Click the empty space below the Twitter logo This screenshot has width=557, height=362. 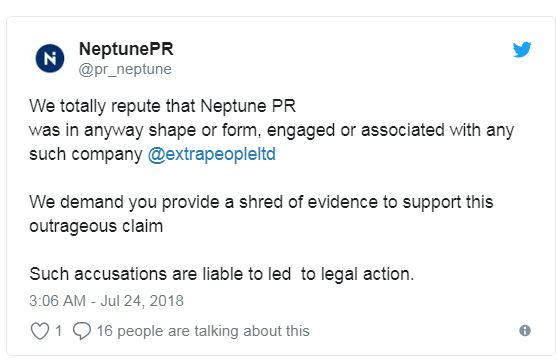(521, 82)
